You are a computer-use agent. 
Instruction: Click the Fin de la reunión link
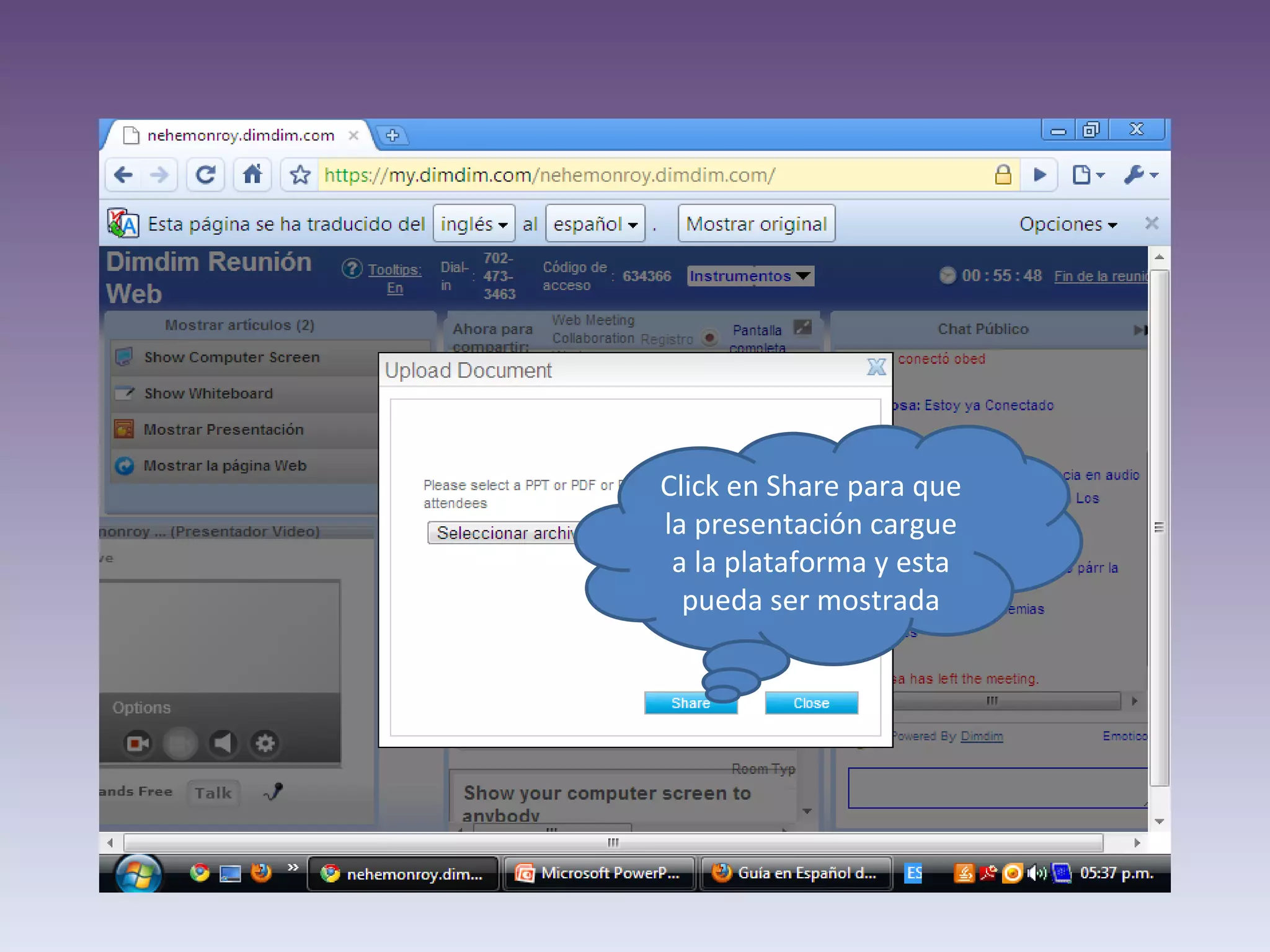click(x=1101, y=276)
